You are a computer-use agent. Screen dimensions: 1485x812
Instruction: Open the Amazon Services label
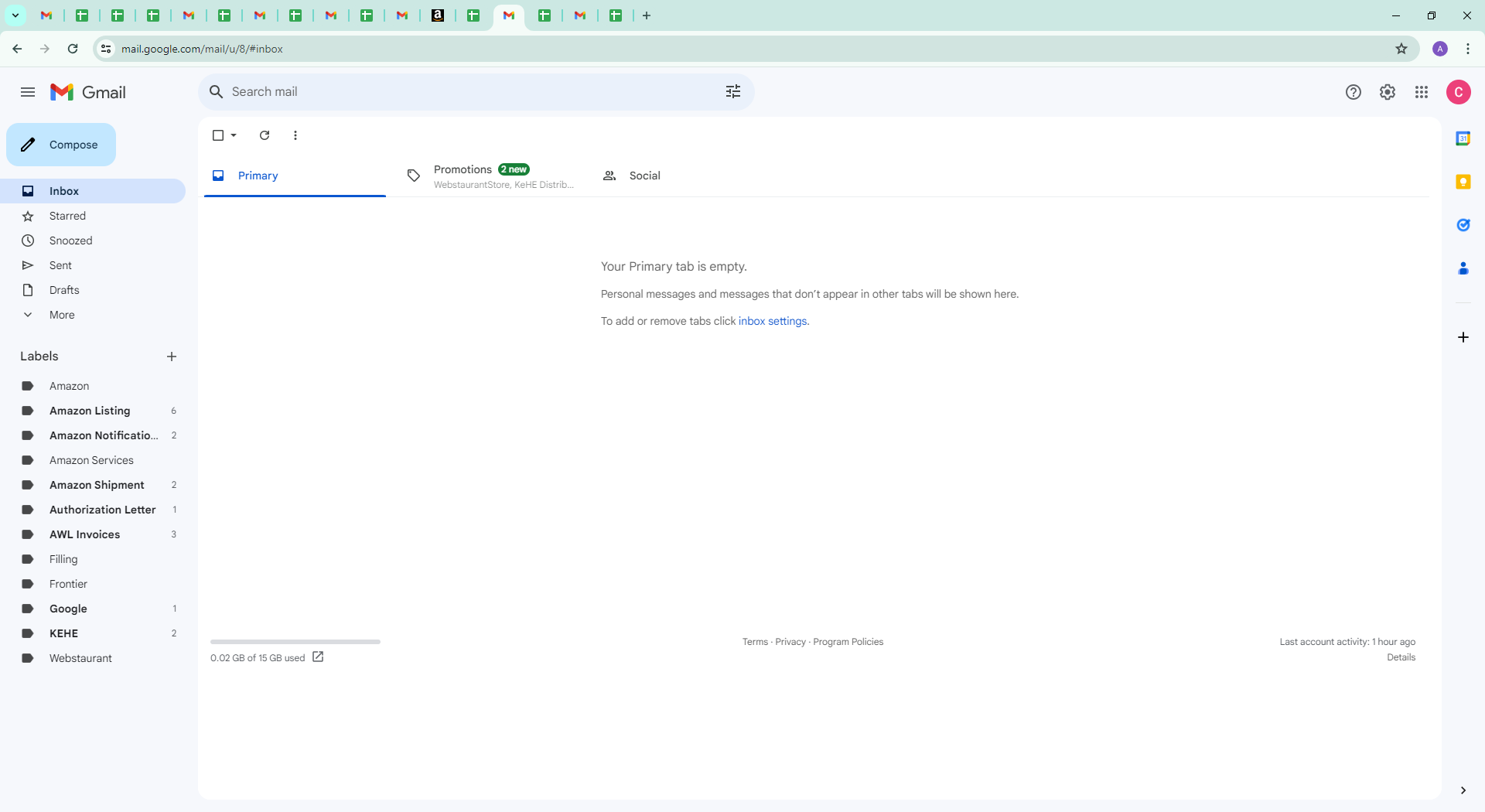pos(93,460)
